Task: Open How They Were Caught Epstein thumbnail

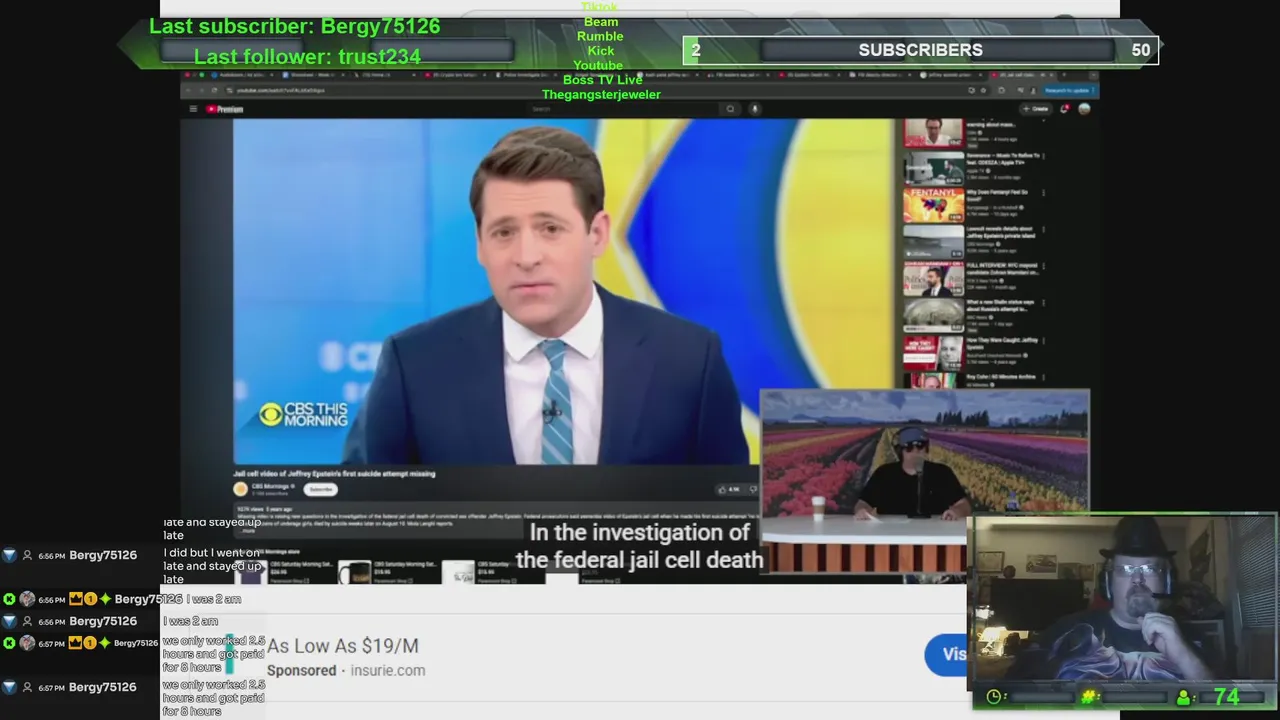Action: pyautogui.click(x=934, y=352)
